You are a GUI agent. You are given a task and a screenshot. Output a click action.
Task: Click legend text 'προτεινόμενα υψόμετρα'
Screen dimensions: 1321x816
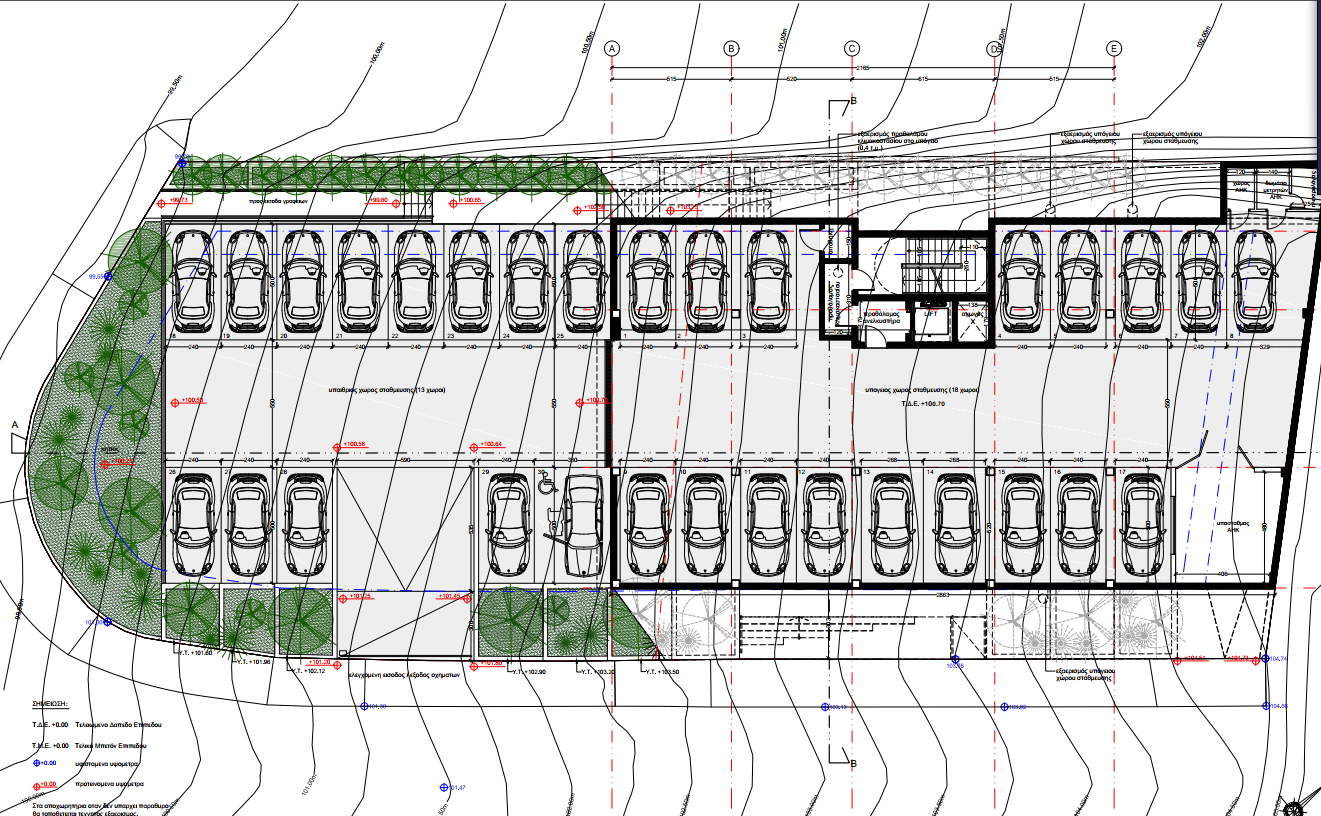pyautogui.click(x=111, y=785)
